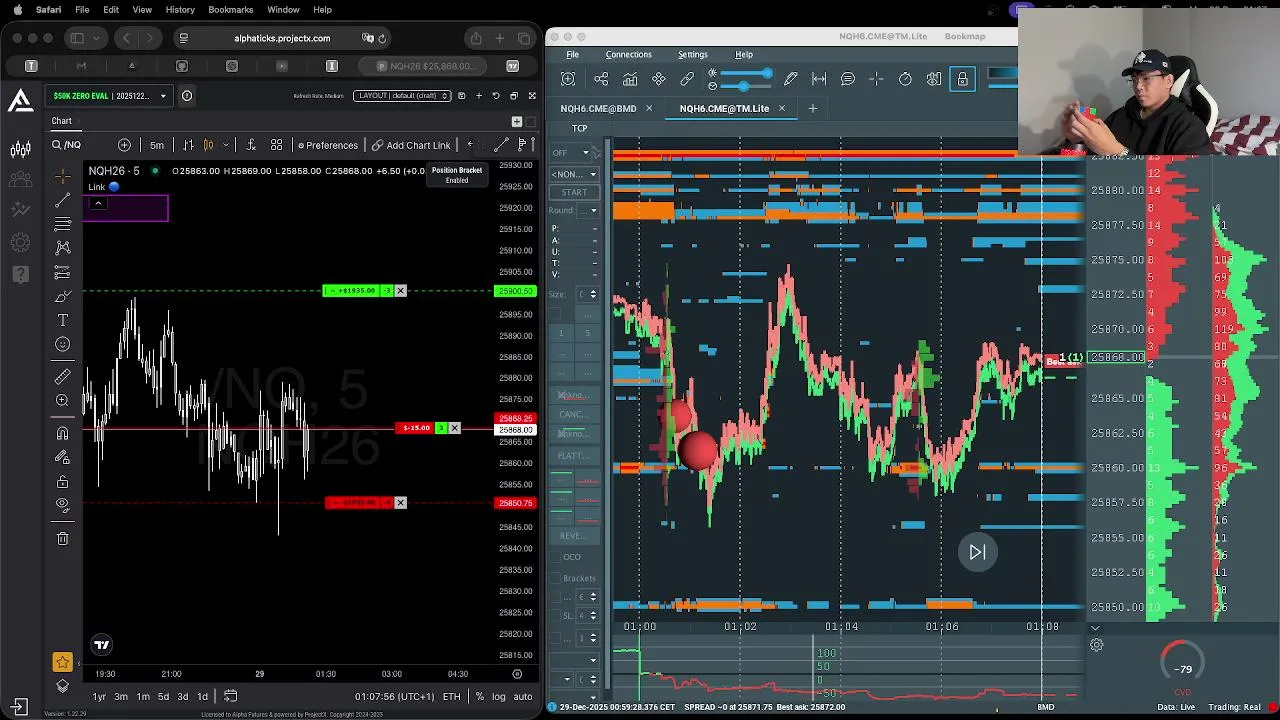Open the candlestick chart trading view icon
Image resolution: width=1280 pixels, height=720 pixels.
click(x=20, y=149)
